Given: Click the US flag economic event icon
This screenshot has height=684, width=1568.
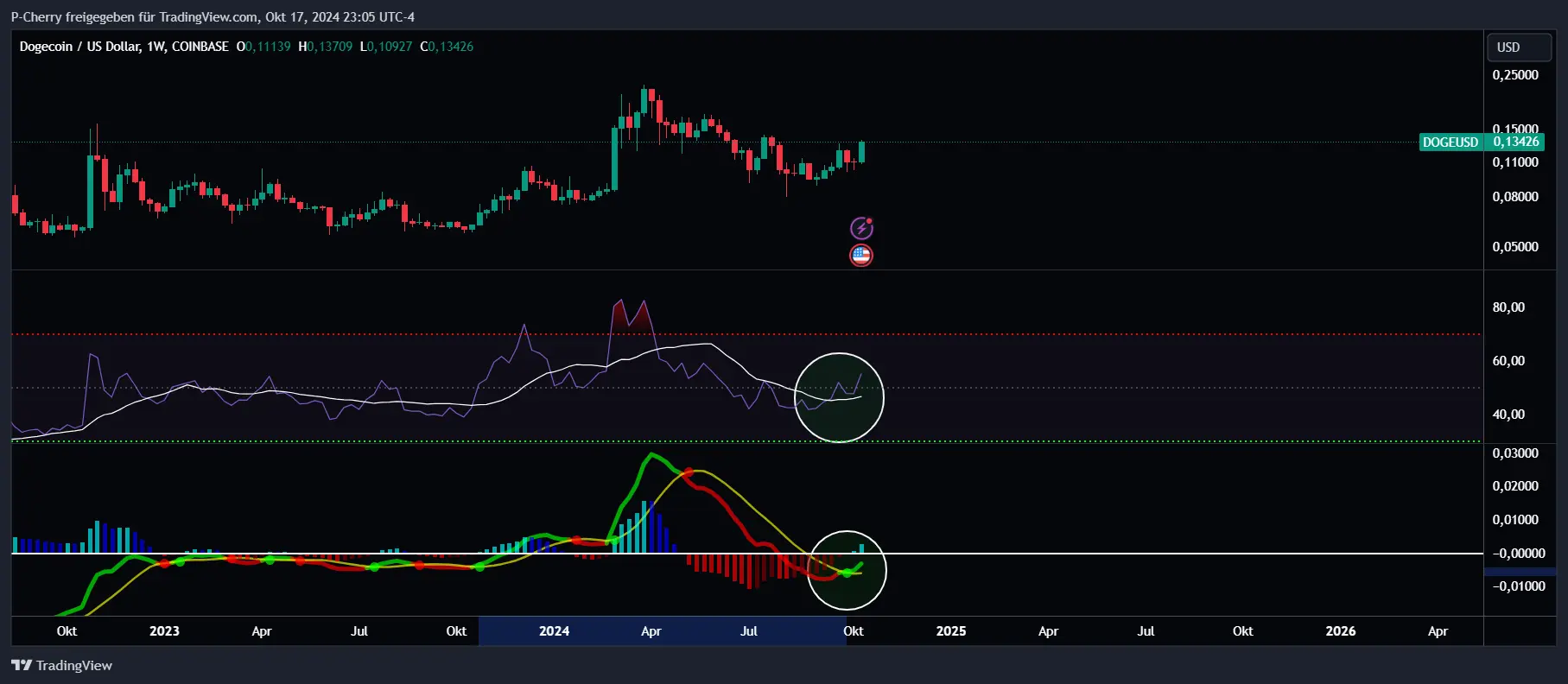Looking at the screenshot, I should pyautogui.click(x=861, y=255).
